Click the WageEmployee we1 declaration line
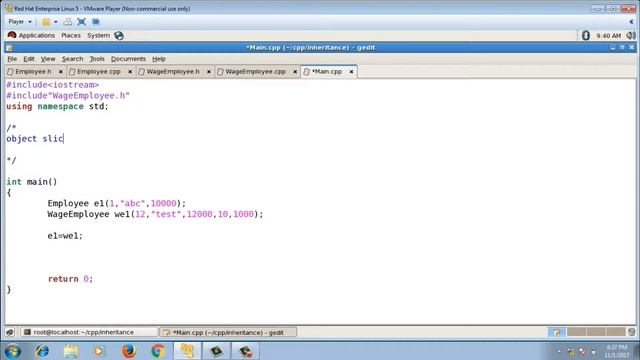This screenshot has width=640, height=360. point(156,214)
